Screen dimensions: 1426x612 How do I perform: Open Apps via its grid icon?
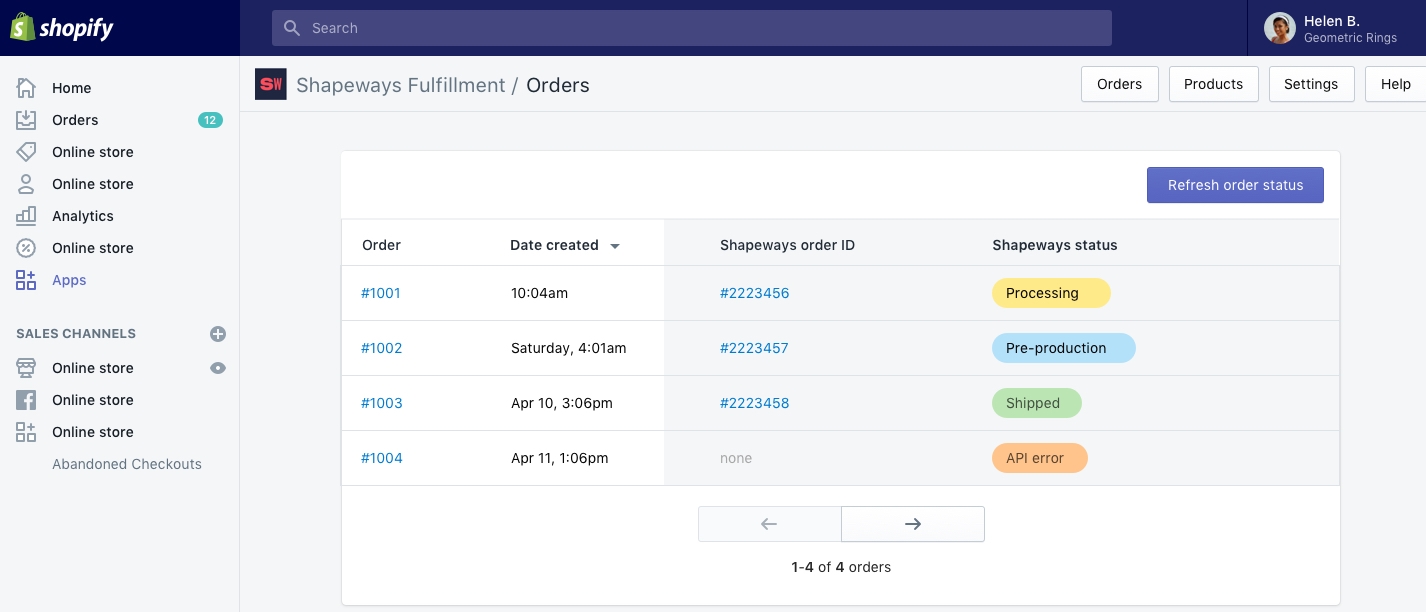tap(26, 280)
